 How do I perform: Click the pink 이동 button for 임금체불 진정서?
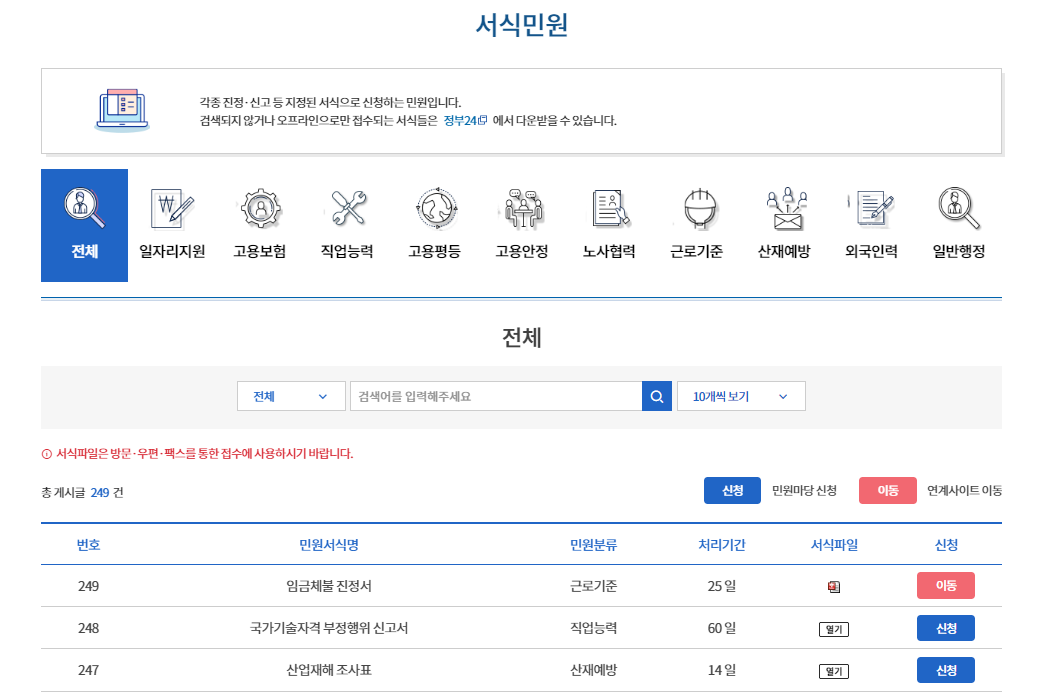[945, 586]
